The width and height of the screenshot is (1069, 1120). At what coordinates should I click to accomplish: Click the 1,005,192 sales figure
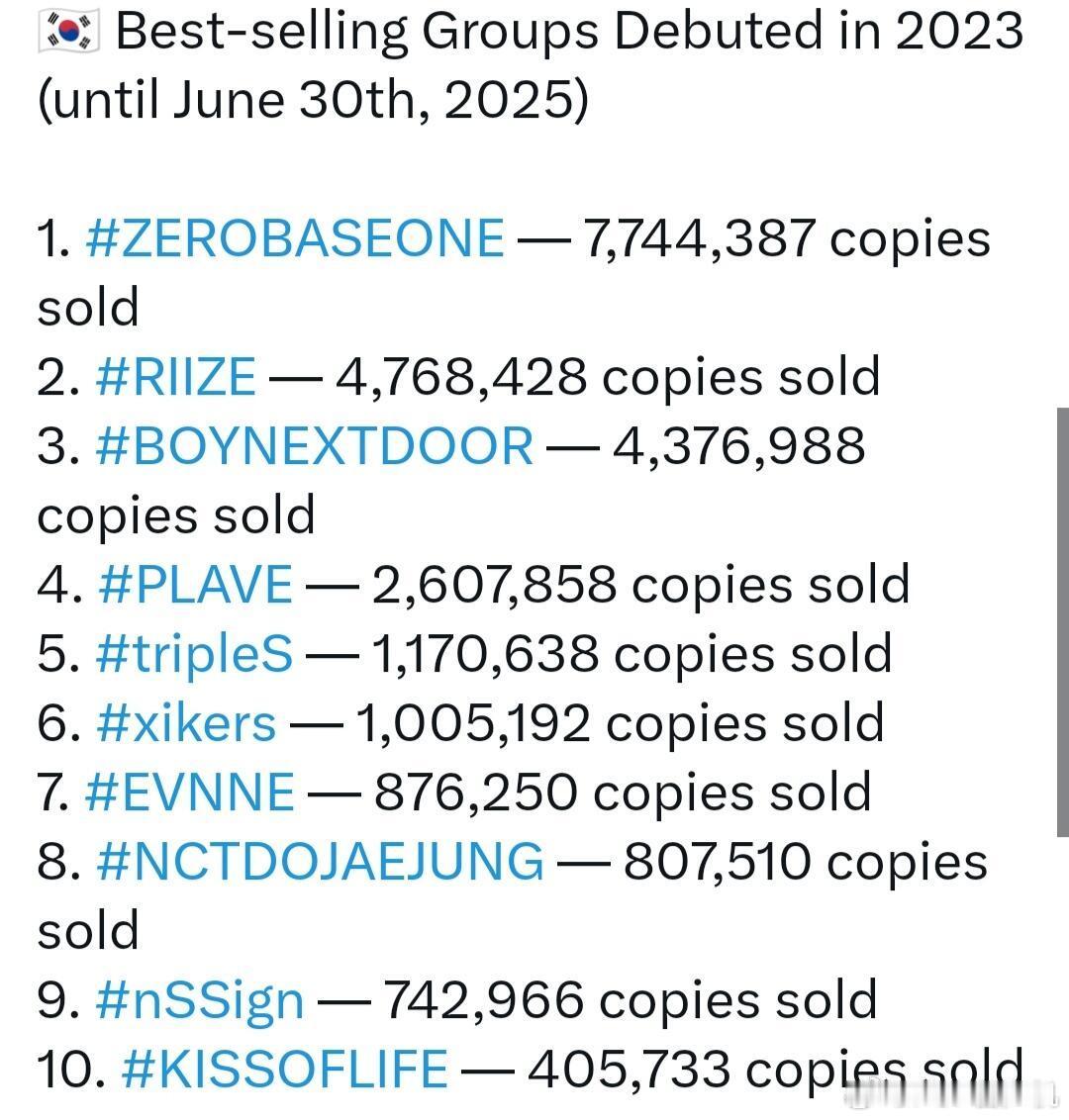pos(472,723)
